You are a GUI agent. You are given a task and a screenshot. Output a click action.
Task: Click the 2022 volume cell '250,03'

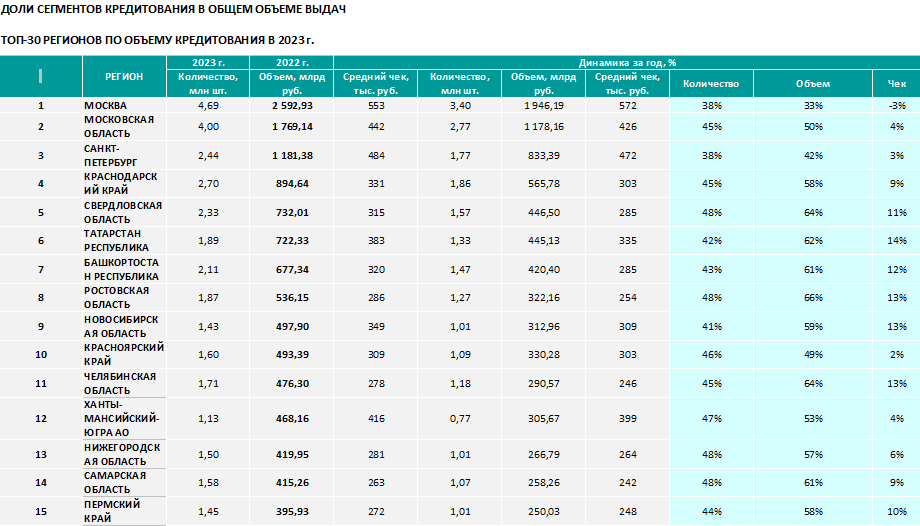544,511
